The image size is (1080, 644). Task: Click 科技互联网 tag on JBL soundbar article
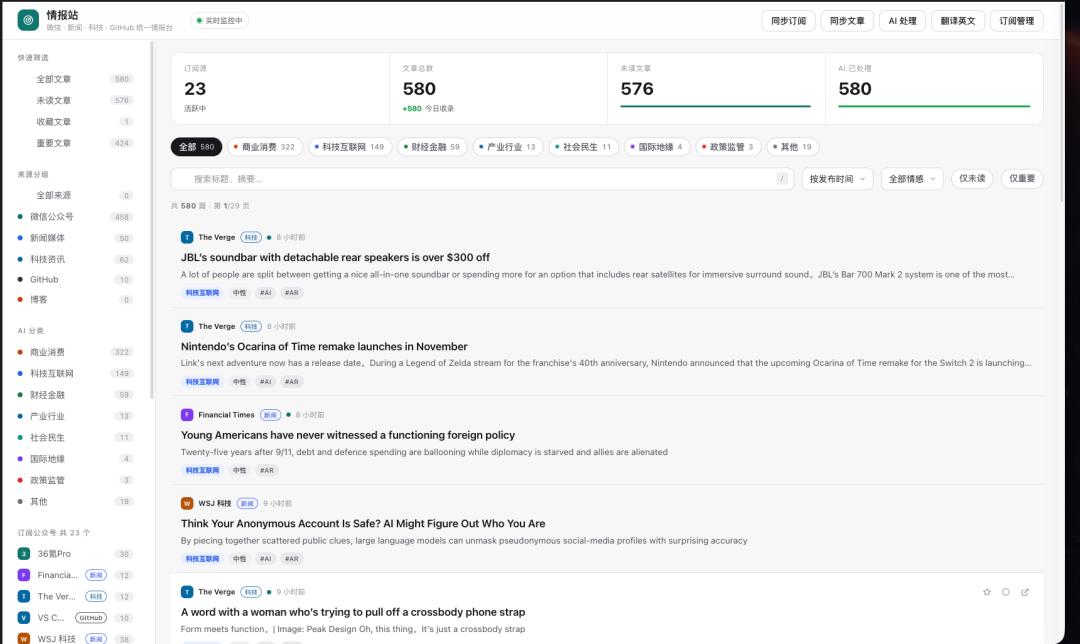click(202, 293)
